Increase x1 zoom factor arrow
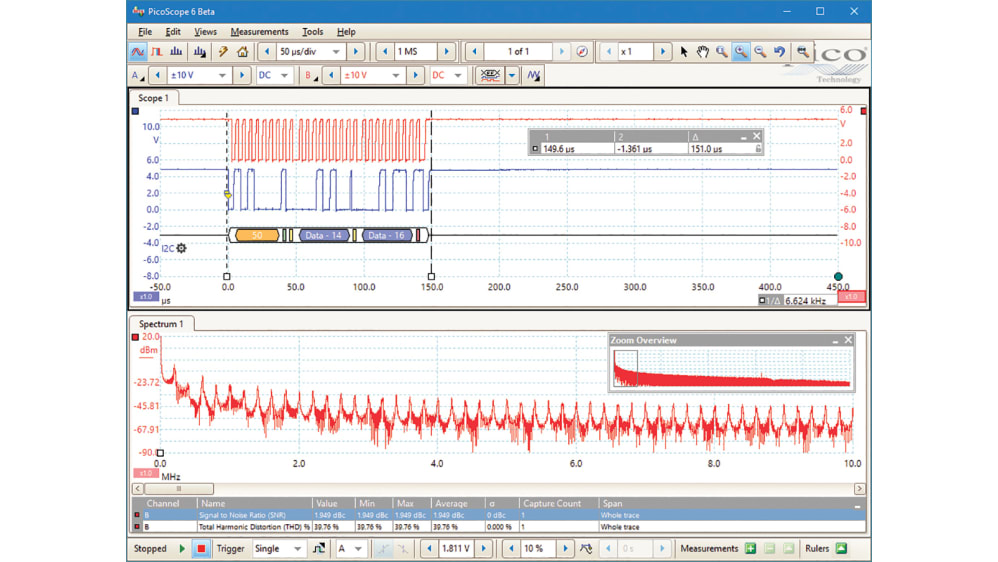Viewport: 998px width, 562px height. coord(663,52)
